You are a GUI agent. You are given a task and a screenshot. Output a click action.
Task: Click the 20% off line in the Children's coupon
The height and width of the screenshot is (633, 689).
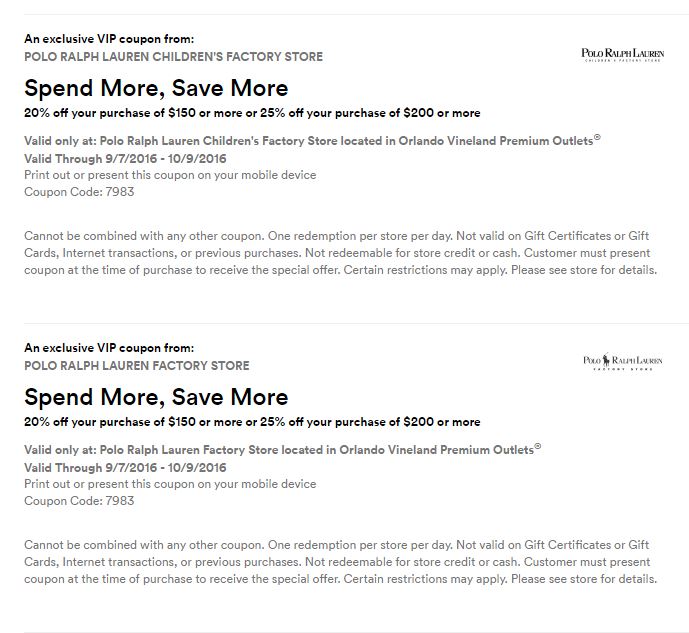tap(252, 113)
